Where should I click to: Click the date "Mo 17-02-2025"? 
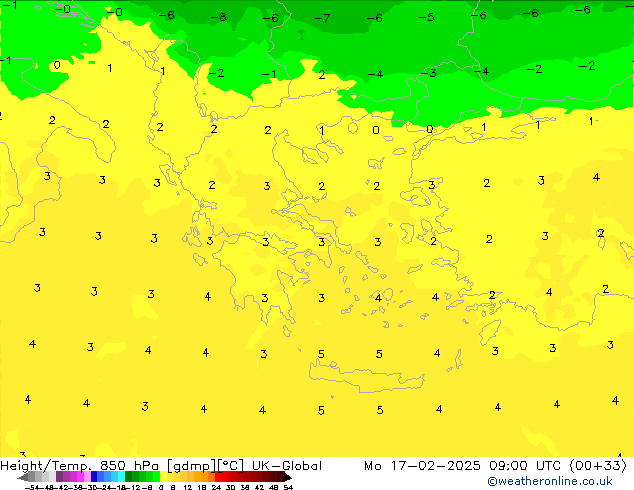[x=422, y=466]
